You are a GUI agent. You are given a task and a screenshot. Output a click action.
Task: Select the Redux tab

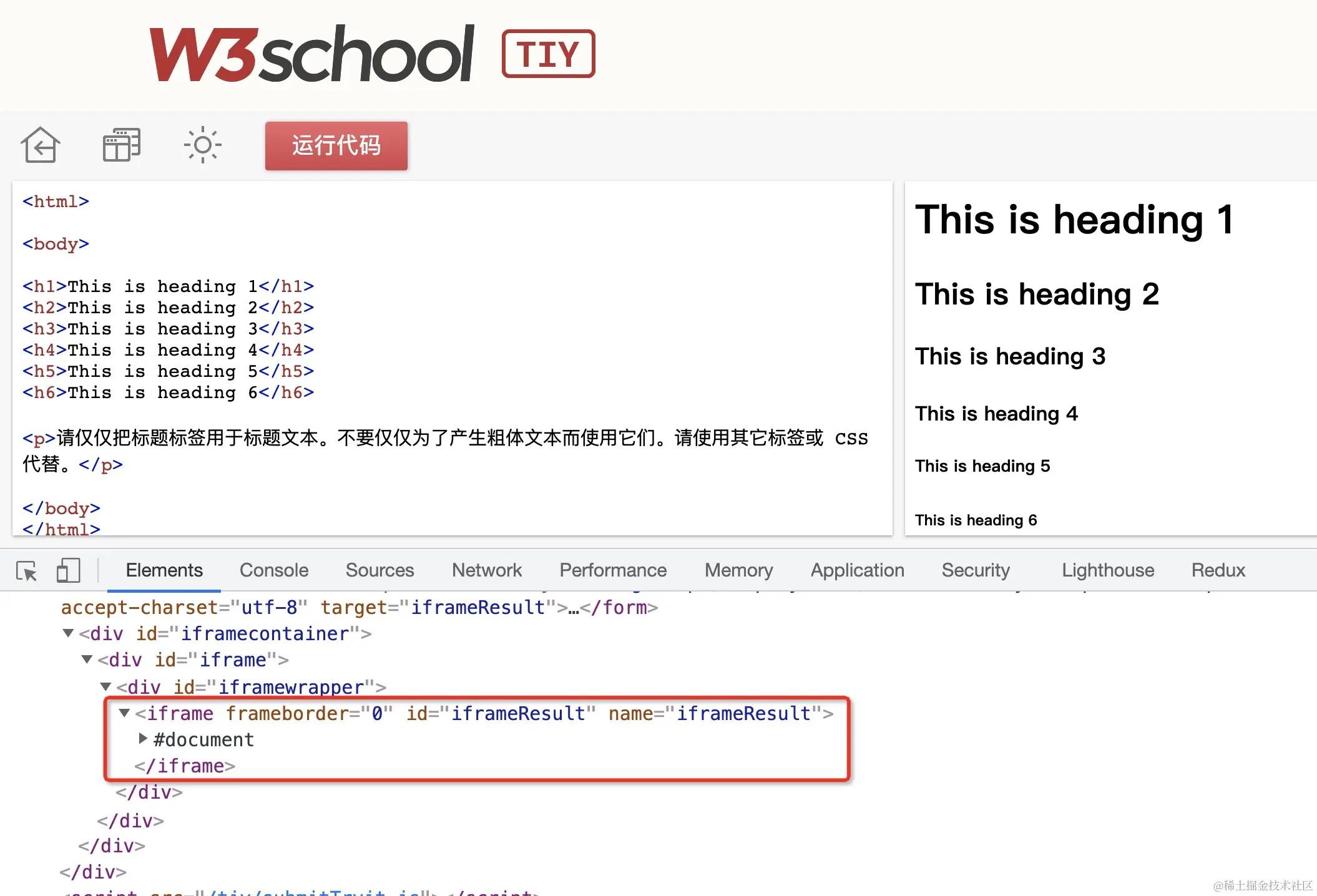1218,570
